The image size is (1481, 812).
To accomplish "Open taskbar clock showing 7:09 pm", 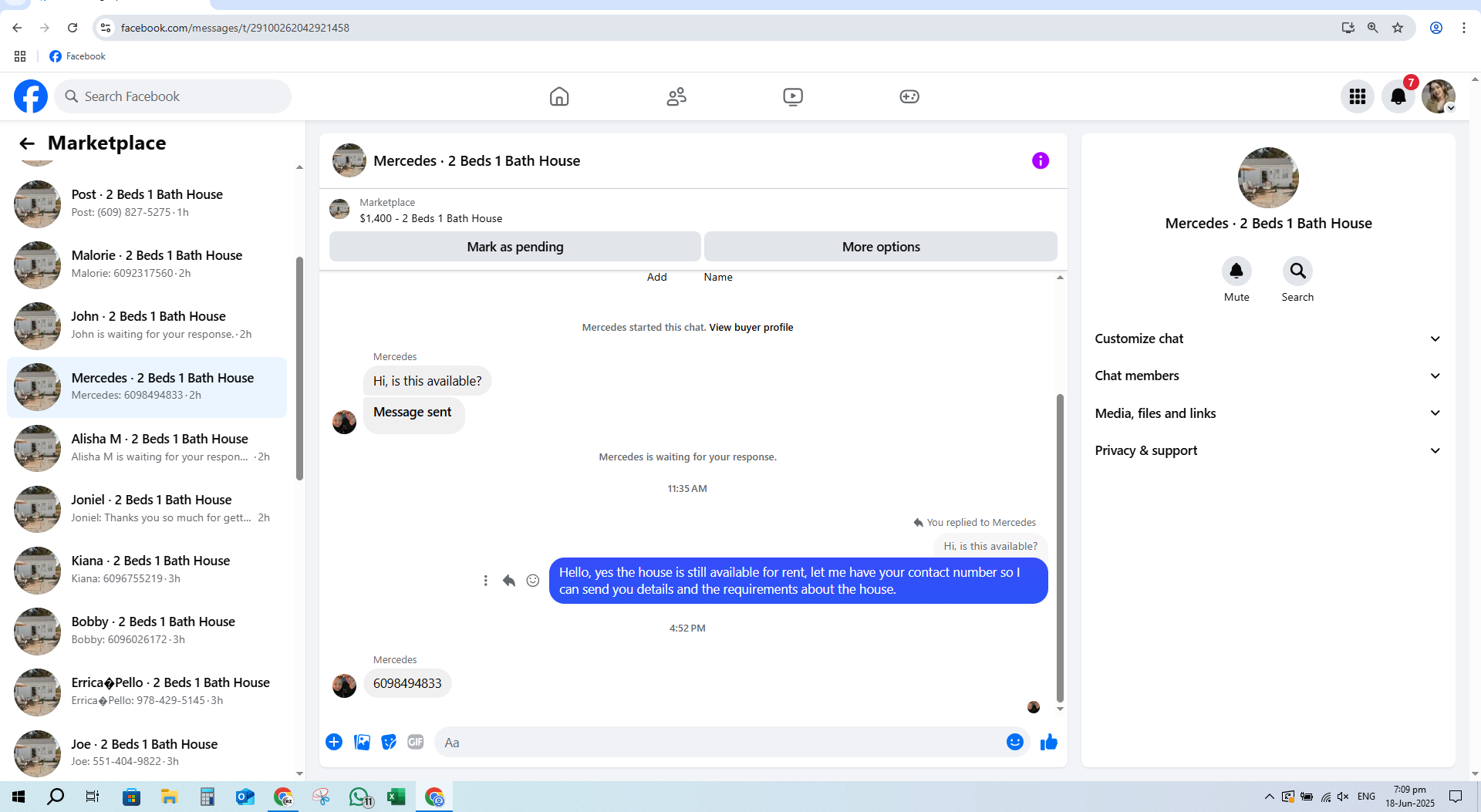I will click(1410, 797).
